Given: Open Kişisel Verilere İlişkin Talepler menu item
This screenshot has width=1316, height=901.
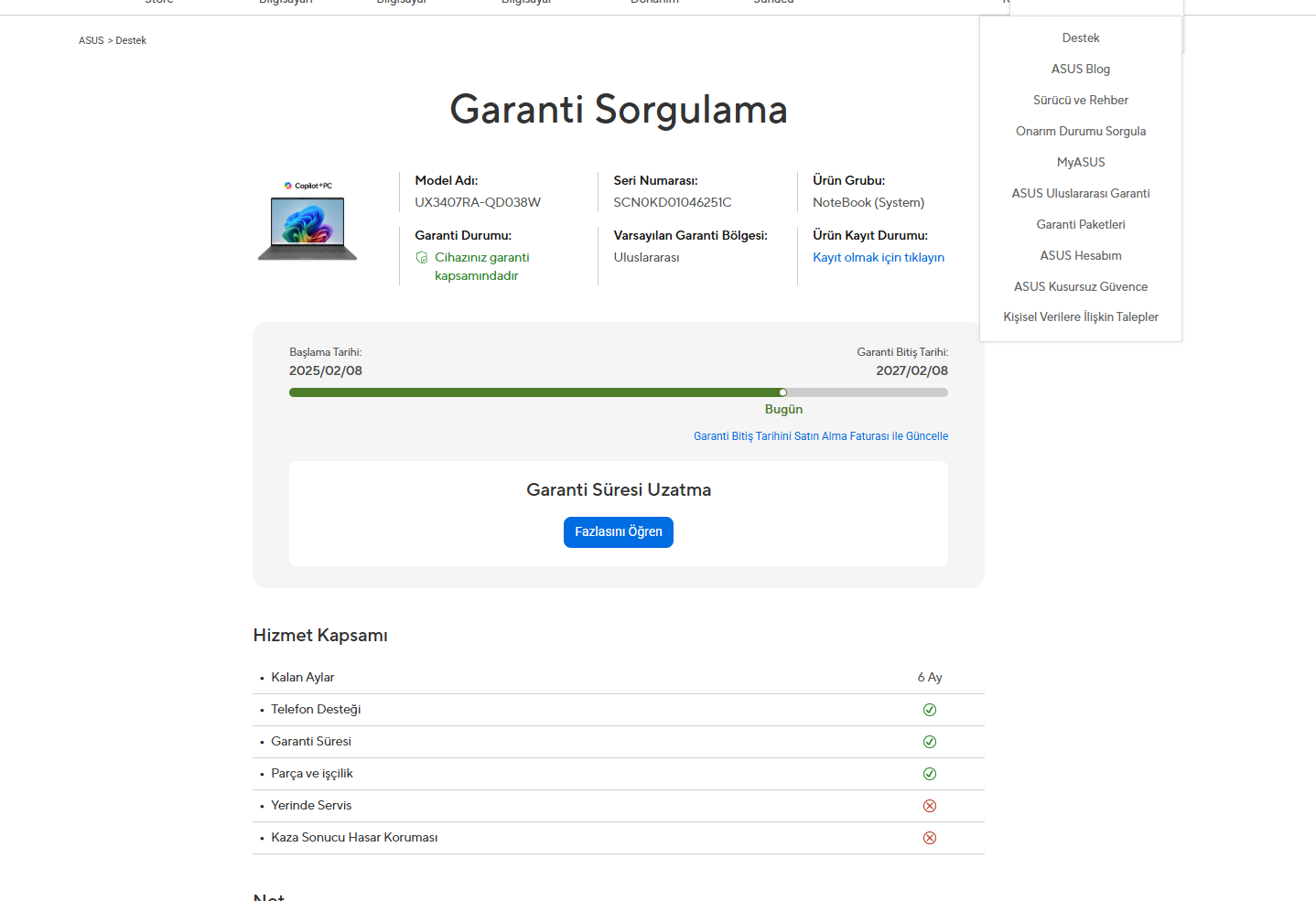Looking at the screenshot, I should (1081, 317).
